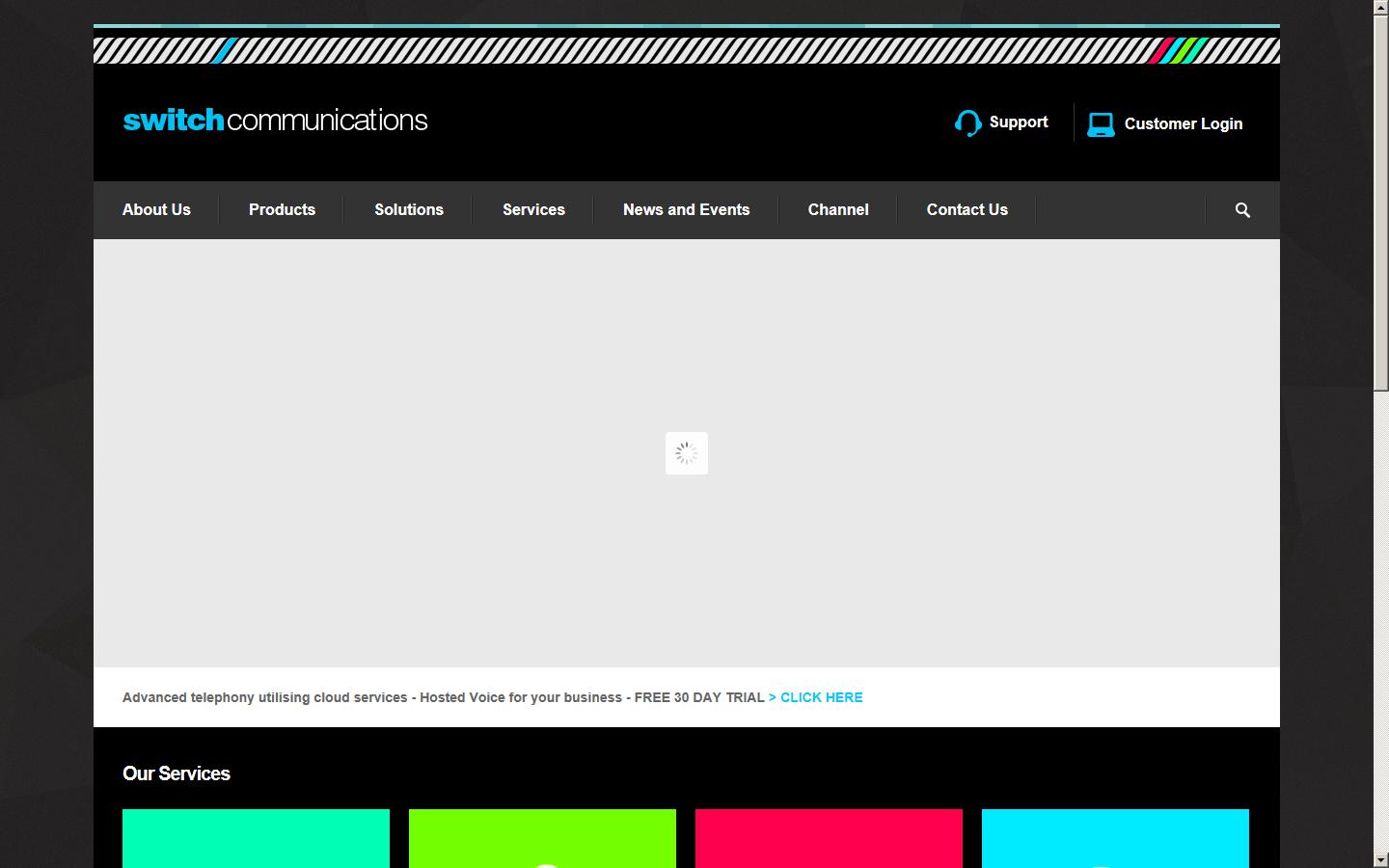This screenshot has width=1389, height=868.
Task: Click the scrollbar down arrow
Action: pos(1381,859)
